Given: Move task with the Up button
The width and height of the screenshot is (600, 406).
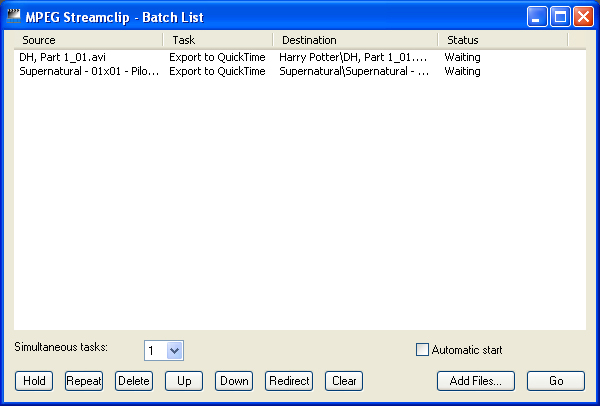Looking at the screenshot, I should click(184, 381).
